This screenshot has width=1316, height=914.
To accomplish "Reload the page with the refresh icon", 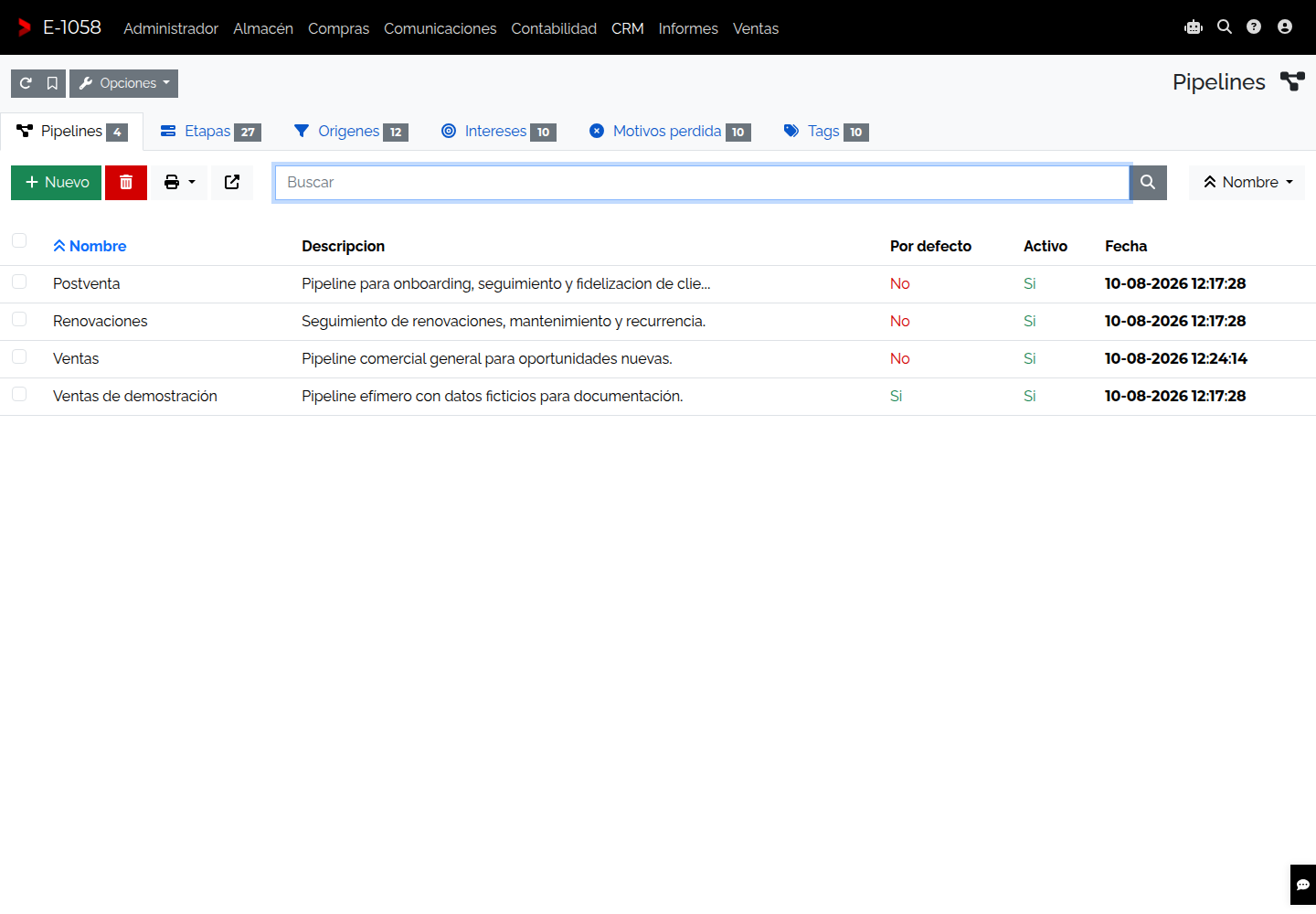I will [26, 83].
